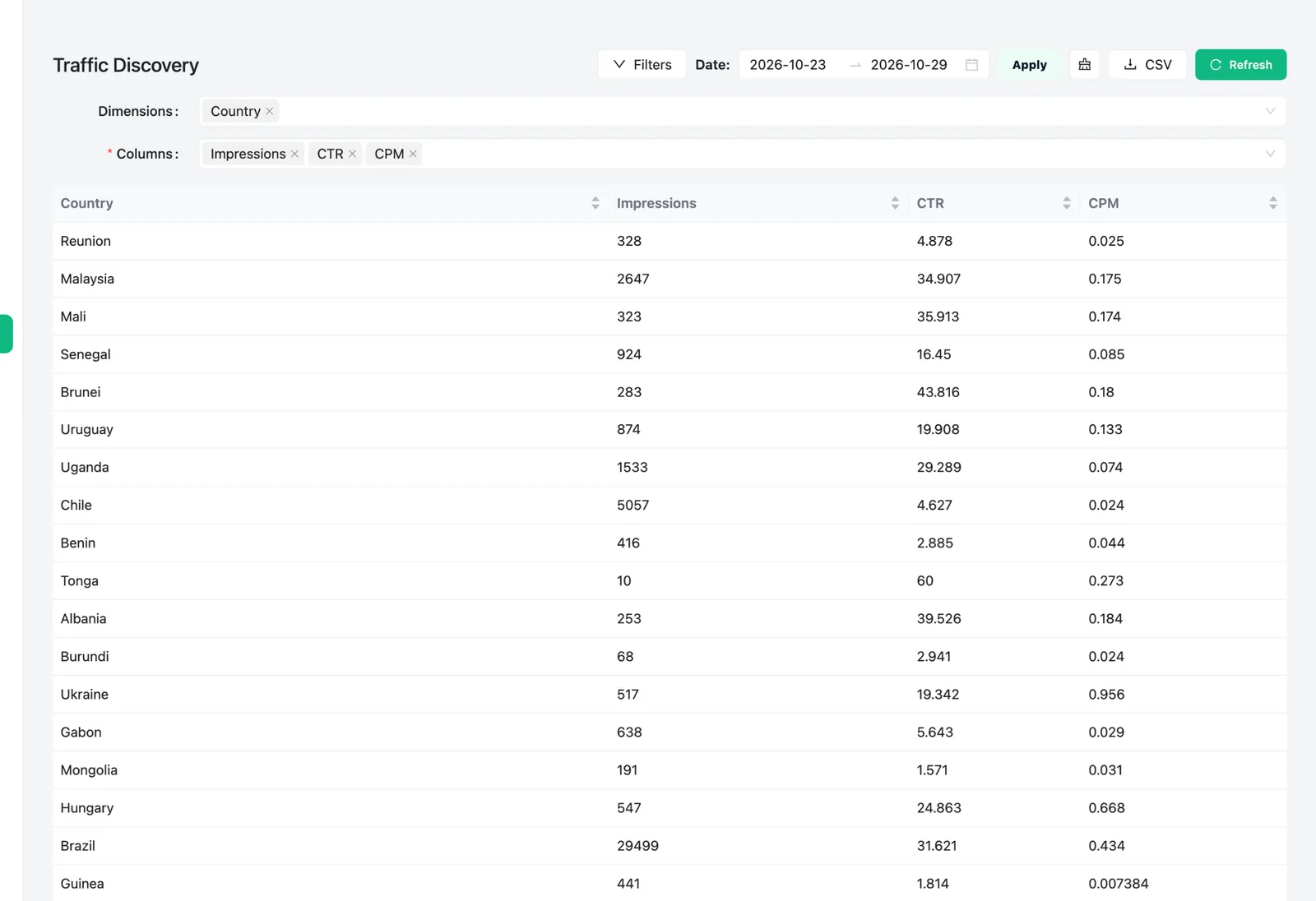Viewport: 1316px width, 901px height.
Task: Download the CSV export
Action: (1147, 65)
